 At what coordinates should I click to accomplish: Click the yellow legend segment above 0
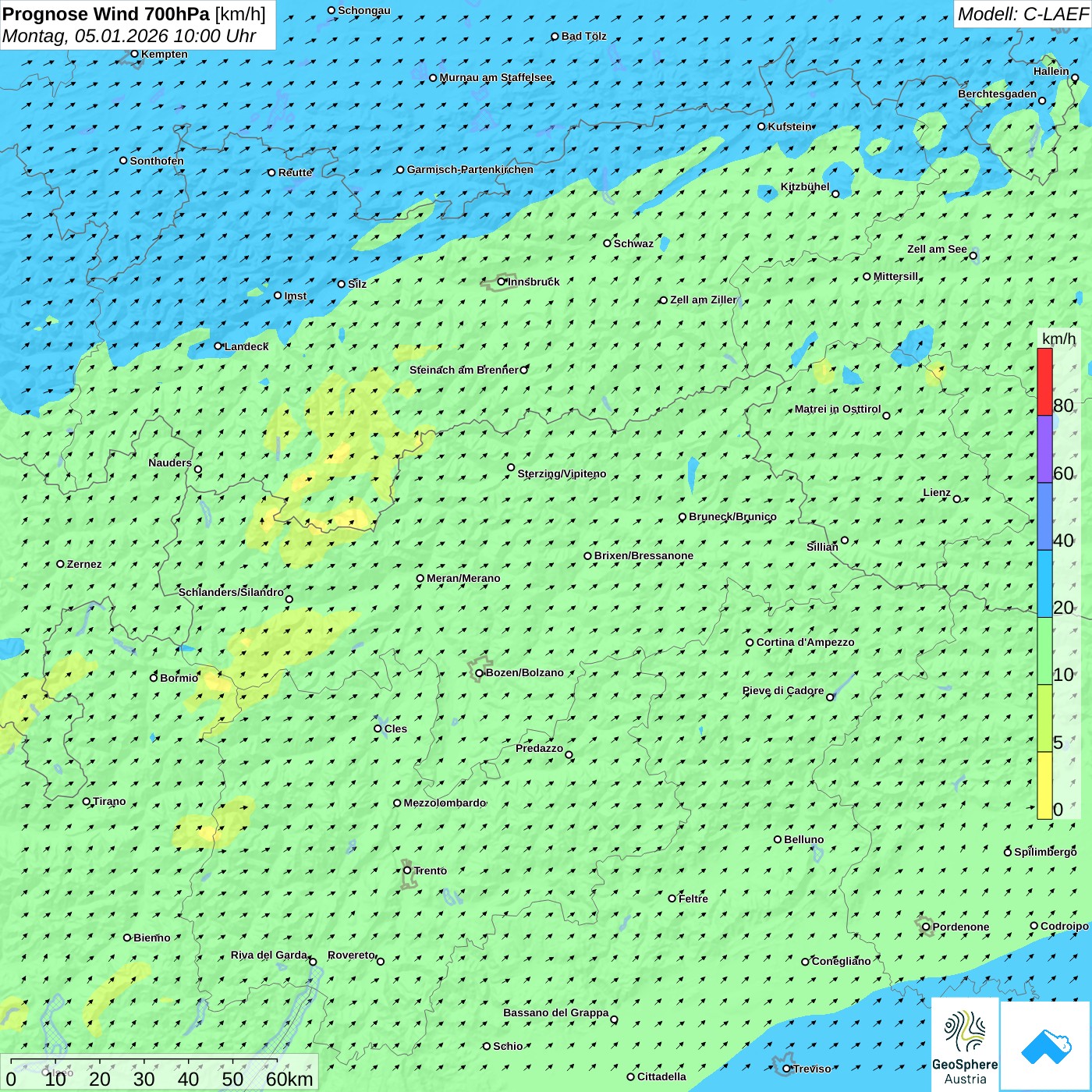tap(1044, 785)
